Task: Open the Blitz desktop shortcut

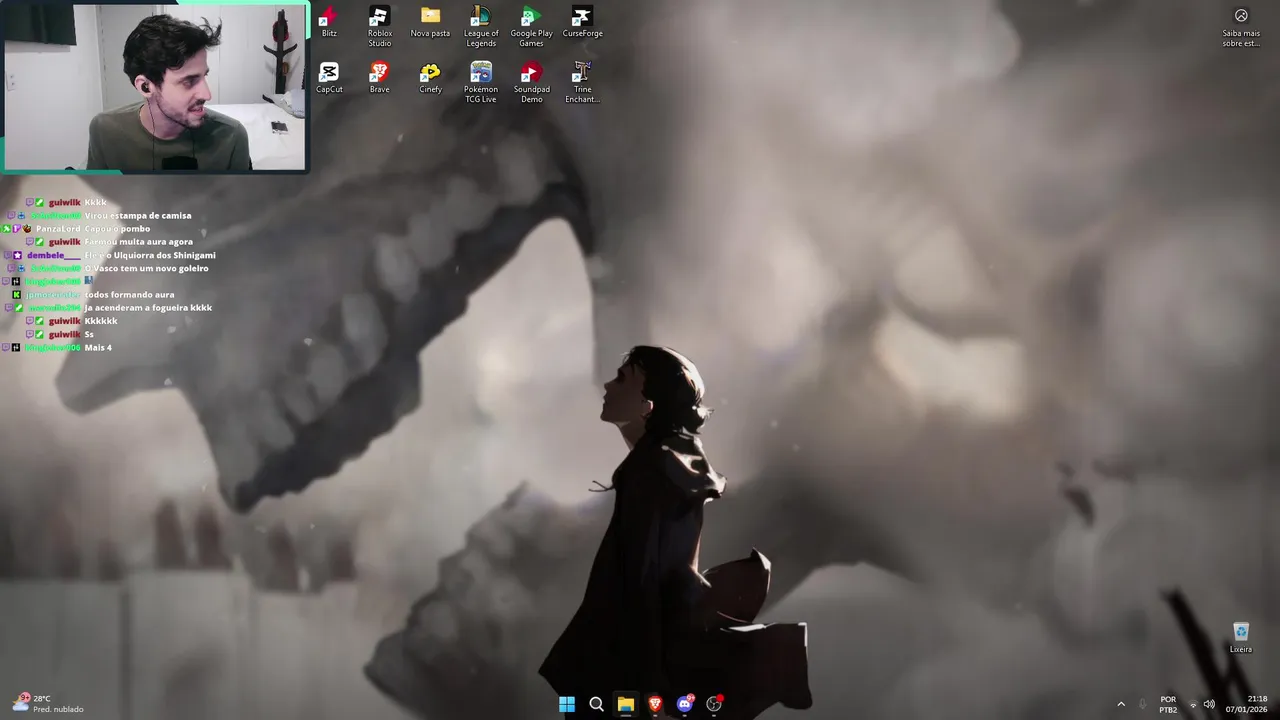Action: point(329,22)
